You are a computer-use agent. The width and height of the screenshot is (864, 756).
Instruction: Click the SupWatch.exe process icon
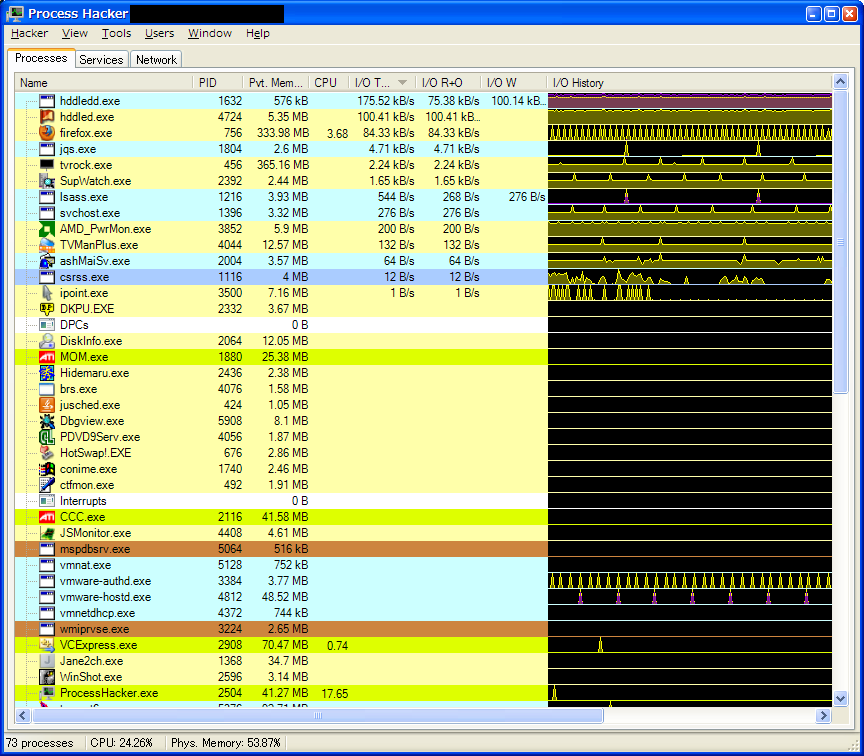(x=47, y=181)
